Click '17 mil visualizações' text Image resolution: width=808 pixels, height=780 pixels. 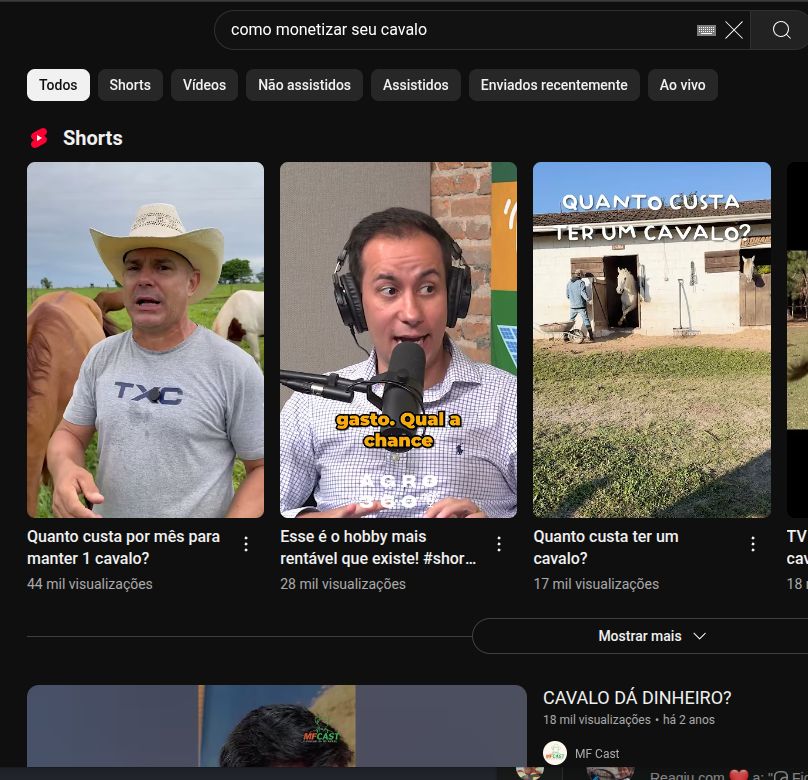(x=596, y=584)
